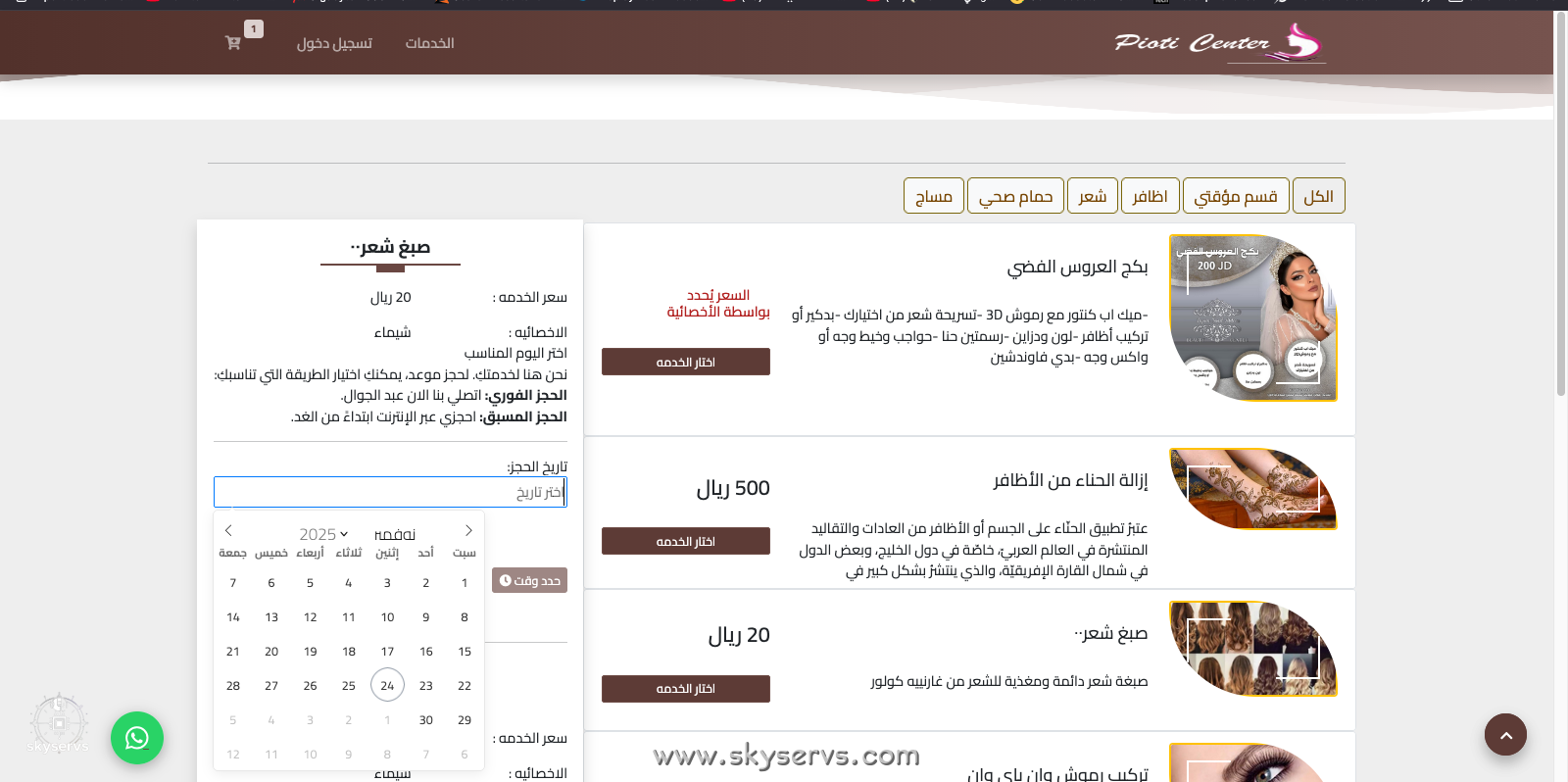
Task: Open the الخدمات menu item
Action: [x=429, y=43]
